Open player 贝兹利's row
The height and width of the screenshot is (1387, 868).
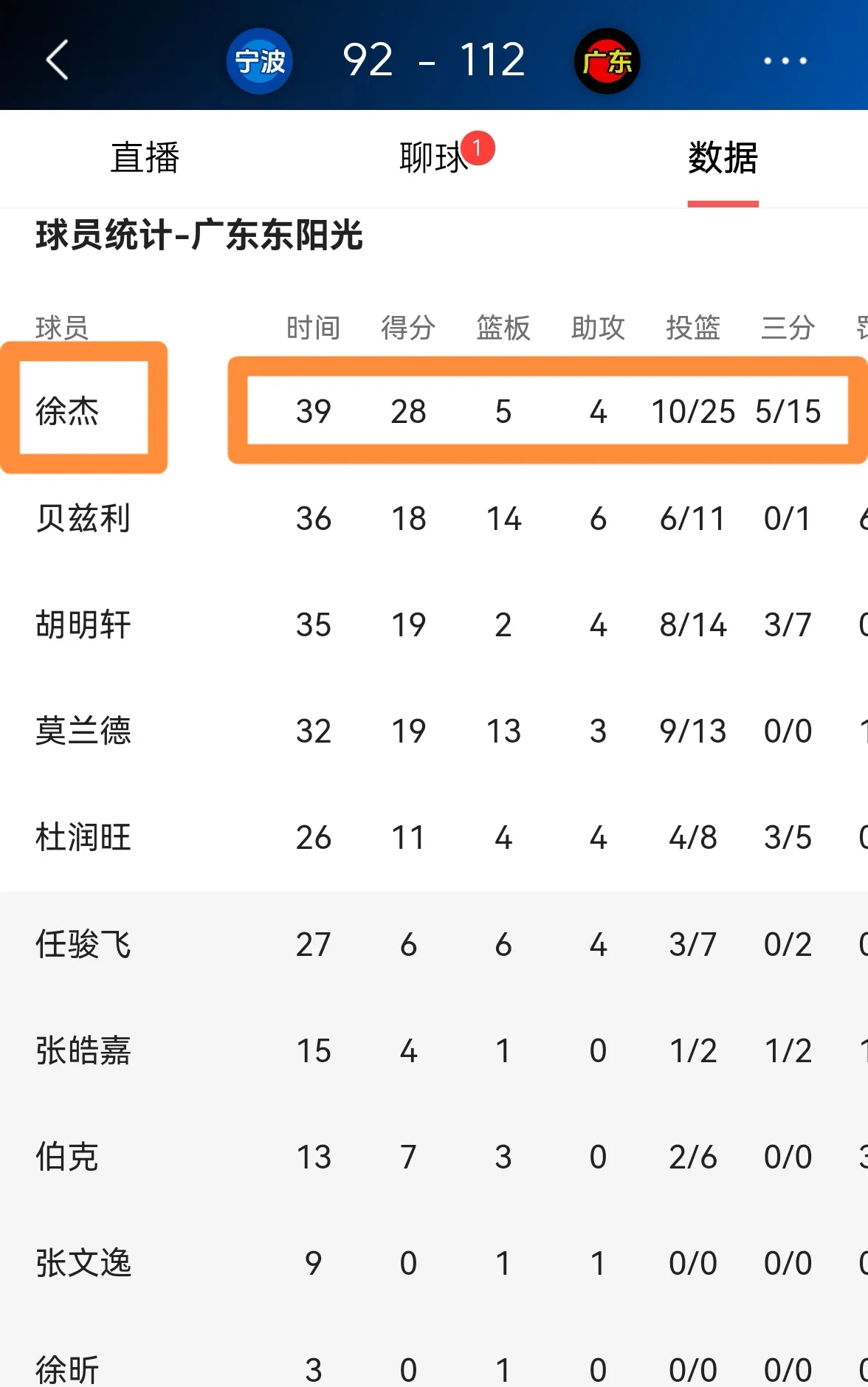coord(434,518)
